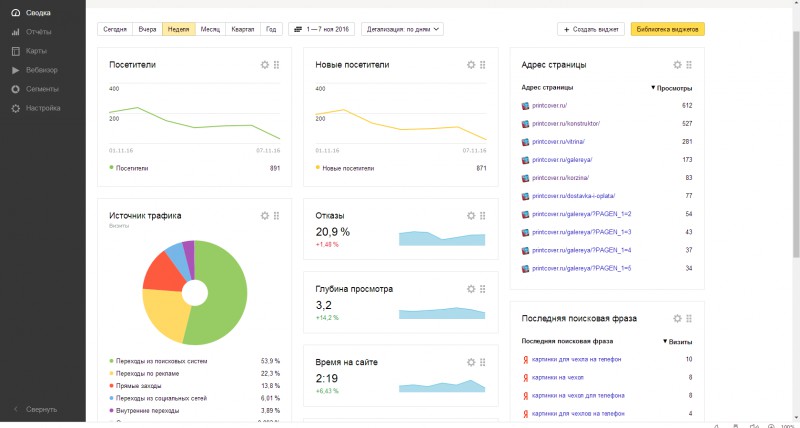Sort Адрес страницы table by Просмотры
Image resolution: width=800 pixels, height=428 pixels.
coord(671,88)
